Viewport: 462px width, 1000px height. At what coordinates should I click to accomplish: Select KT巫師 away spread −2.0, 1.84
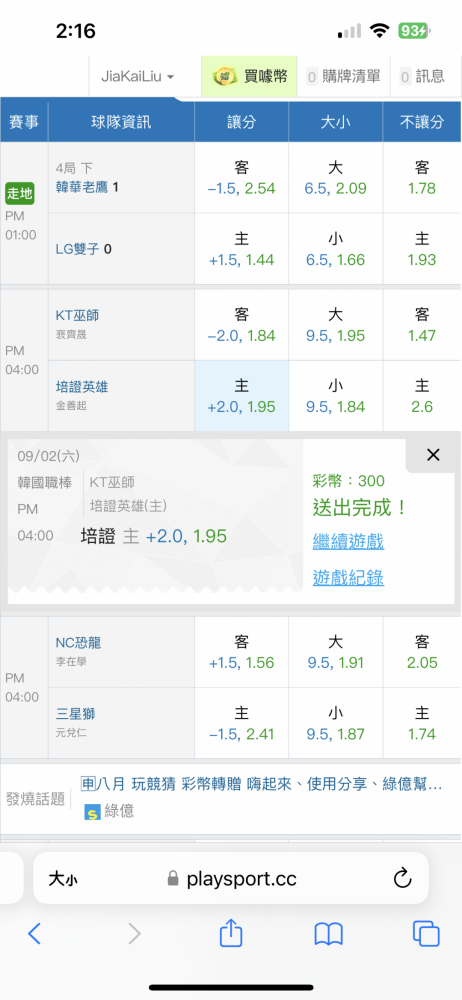(241, 325)
